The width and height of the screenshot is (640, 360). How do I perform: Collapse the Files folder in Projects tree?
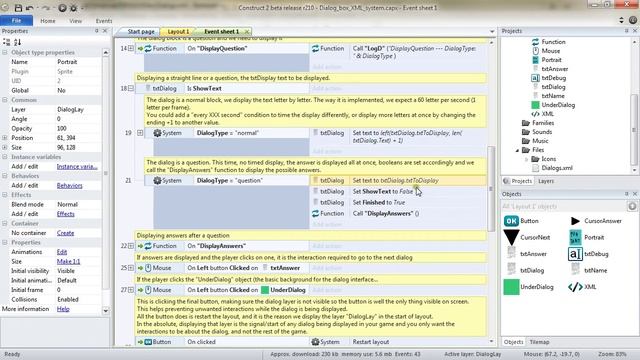pyautogui.click(x=518, y=150)
